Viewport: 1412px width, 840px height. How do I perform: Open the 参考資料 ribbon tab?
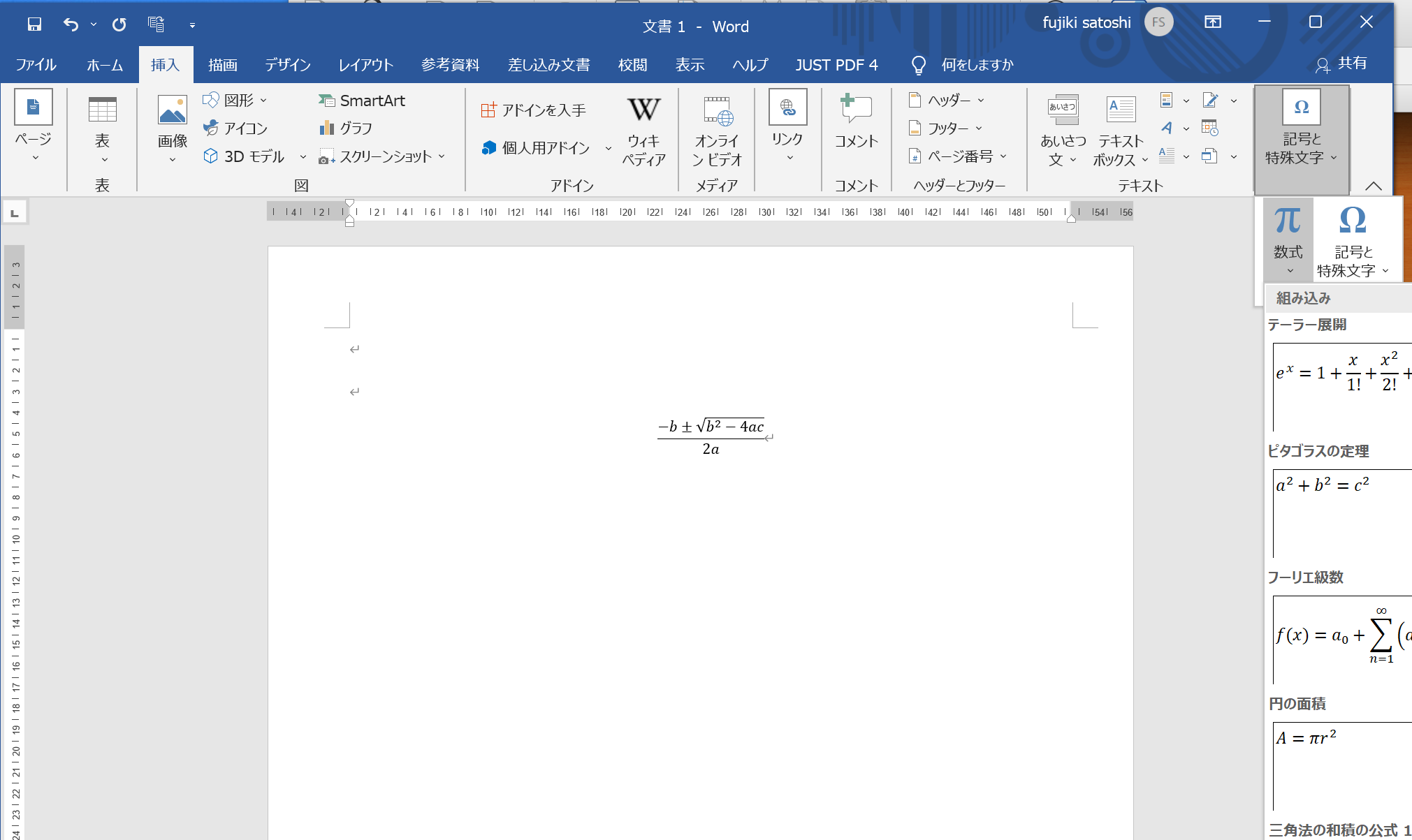point(450,65)
